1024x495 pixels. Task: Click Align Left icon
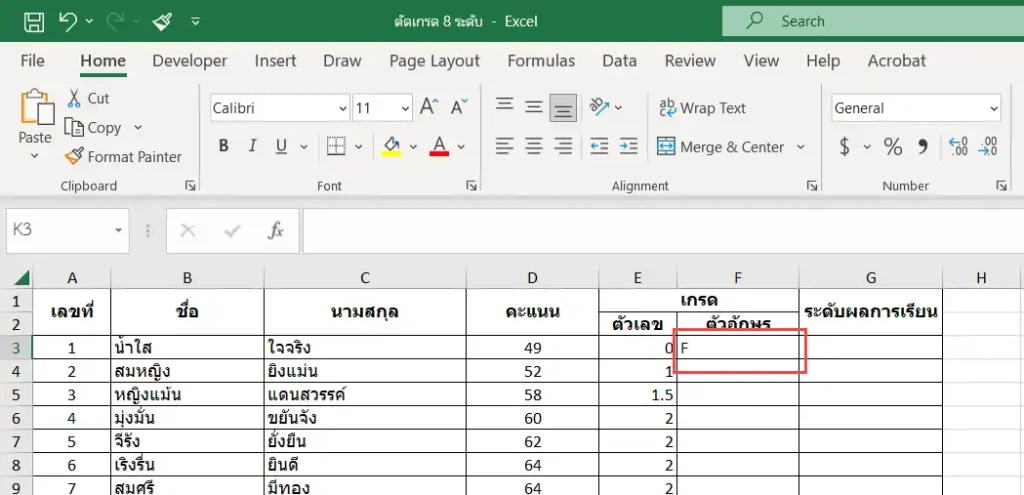coord(504,146)
